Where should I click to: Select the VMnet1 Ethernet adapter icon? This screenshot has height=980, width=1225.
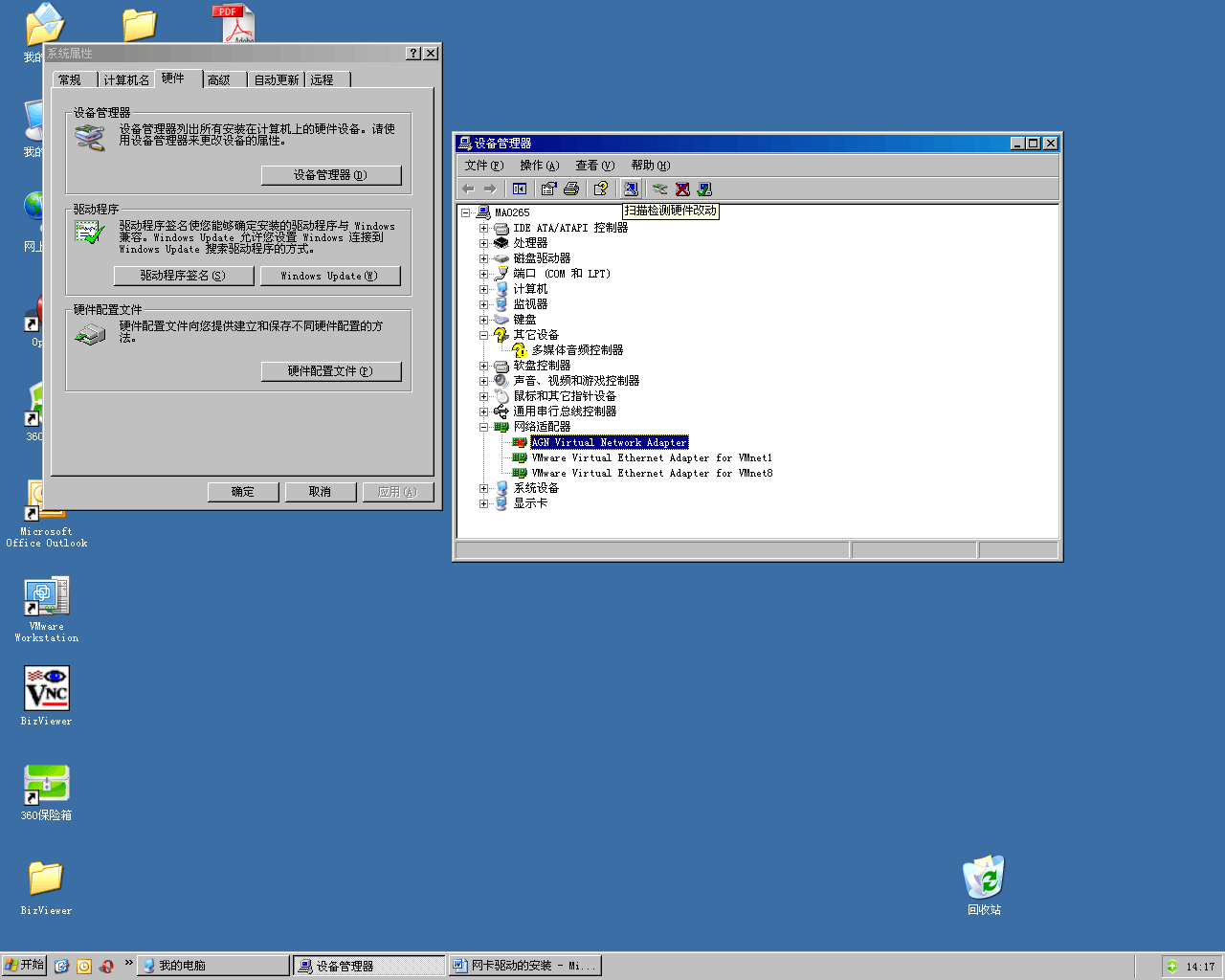pyautogui.click(x=520, y=457)
